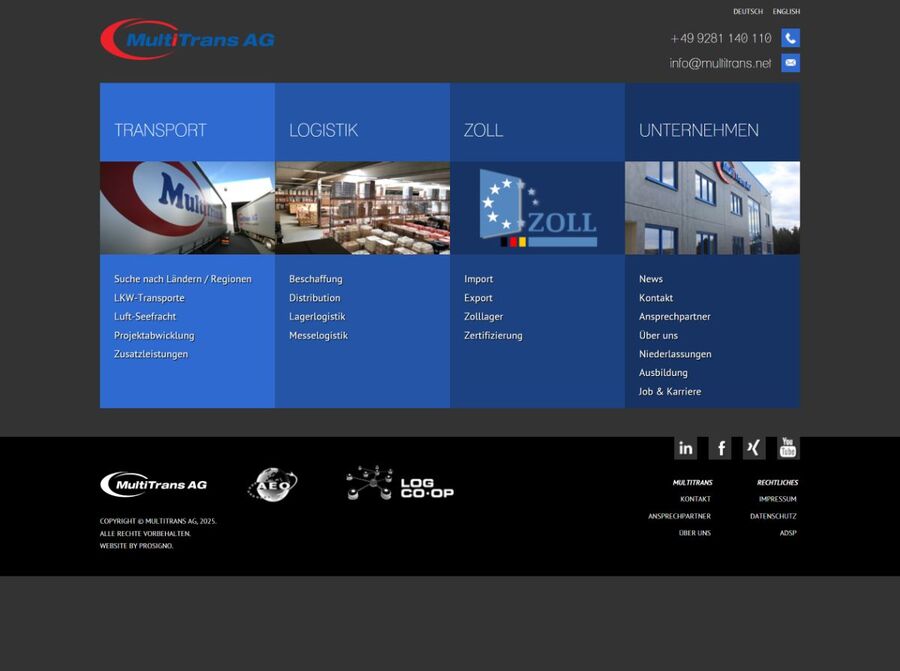
Task: Click the Unternehmen building photo
Action: tap(712, 208)
